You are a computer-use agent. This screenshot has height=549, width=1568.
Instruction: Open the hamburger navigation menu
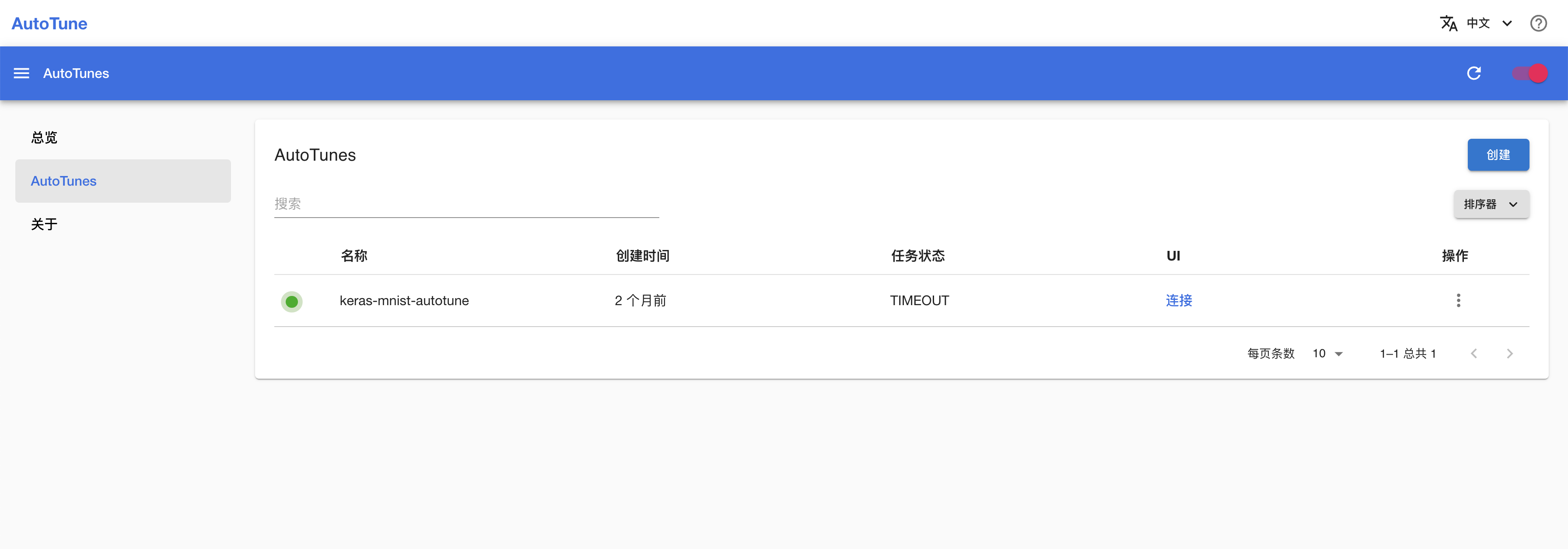point(21,73)
